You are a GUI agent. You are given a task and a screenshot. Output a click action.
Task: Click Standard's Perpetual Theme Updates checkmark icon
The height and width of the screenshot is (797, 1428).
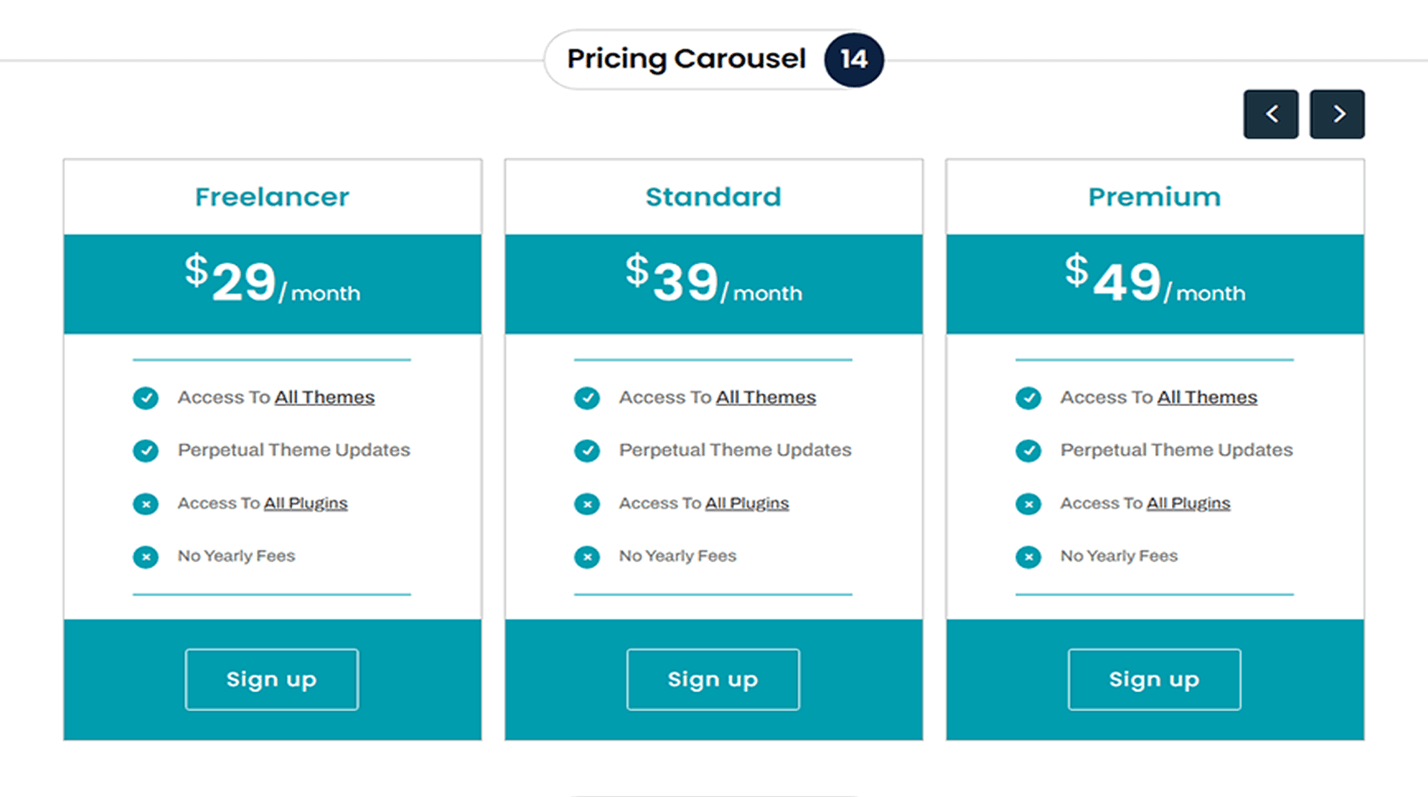(587, 451)
